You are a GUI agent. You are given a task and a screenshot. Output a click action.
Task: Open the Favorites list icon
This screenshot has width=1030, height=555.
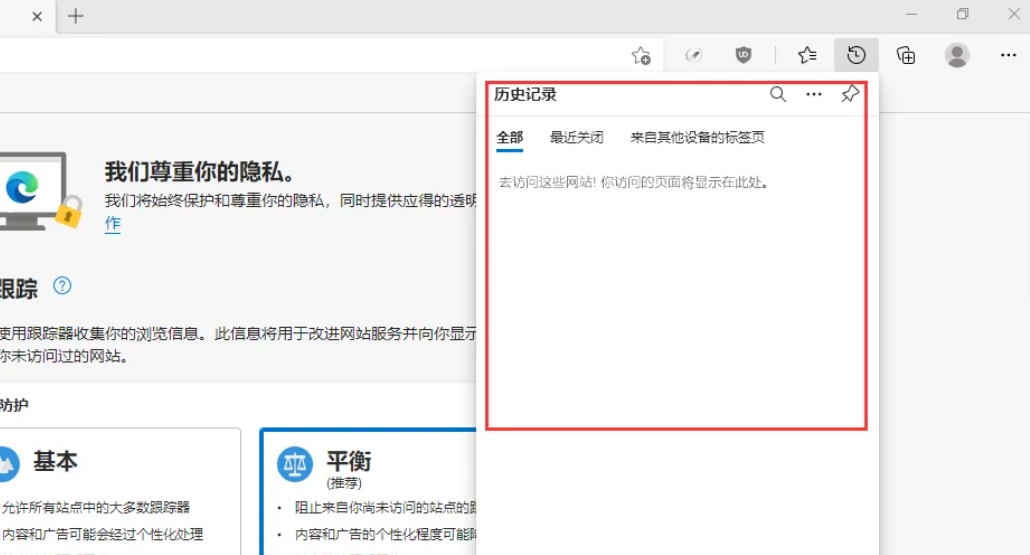[x=807, y=55]
